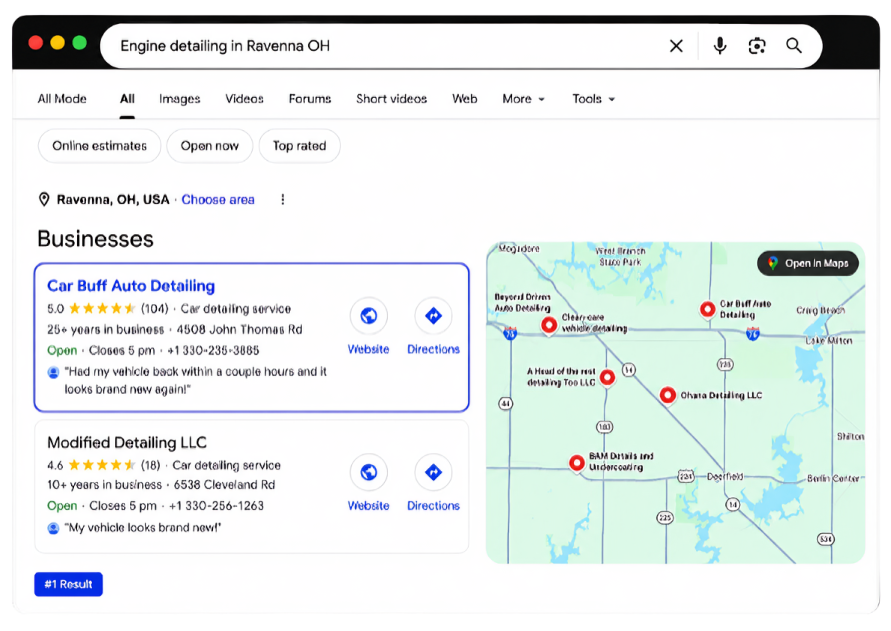Click the #1 Result badge
891x631 pixels.
(x=68, y=584)
